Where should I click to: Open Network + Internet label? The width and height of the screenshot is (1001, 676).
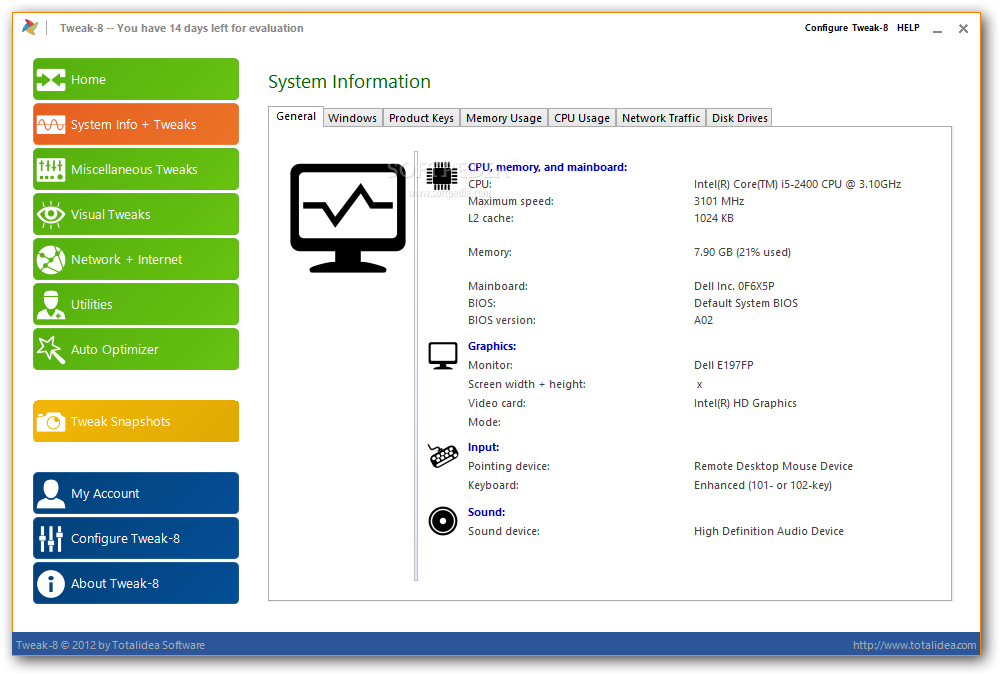point(126,260)
